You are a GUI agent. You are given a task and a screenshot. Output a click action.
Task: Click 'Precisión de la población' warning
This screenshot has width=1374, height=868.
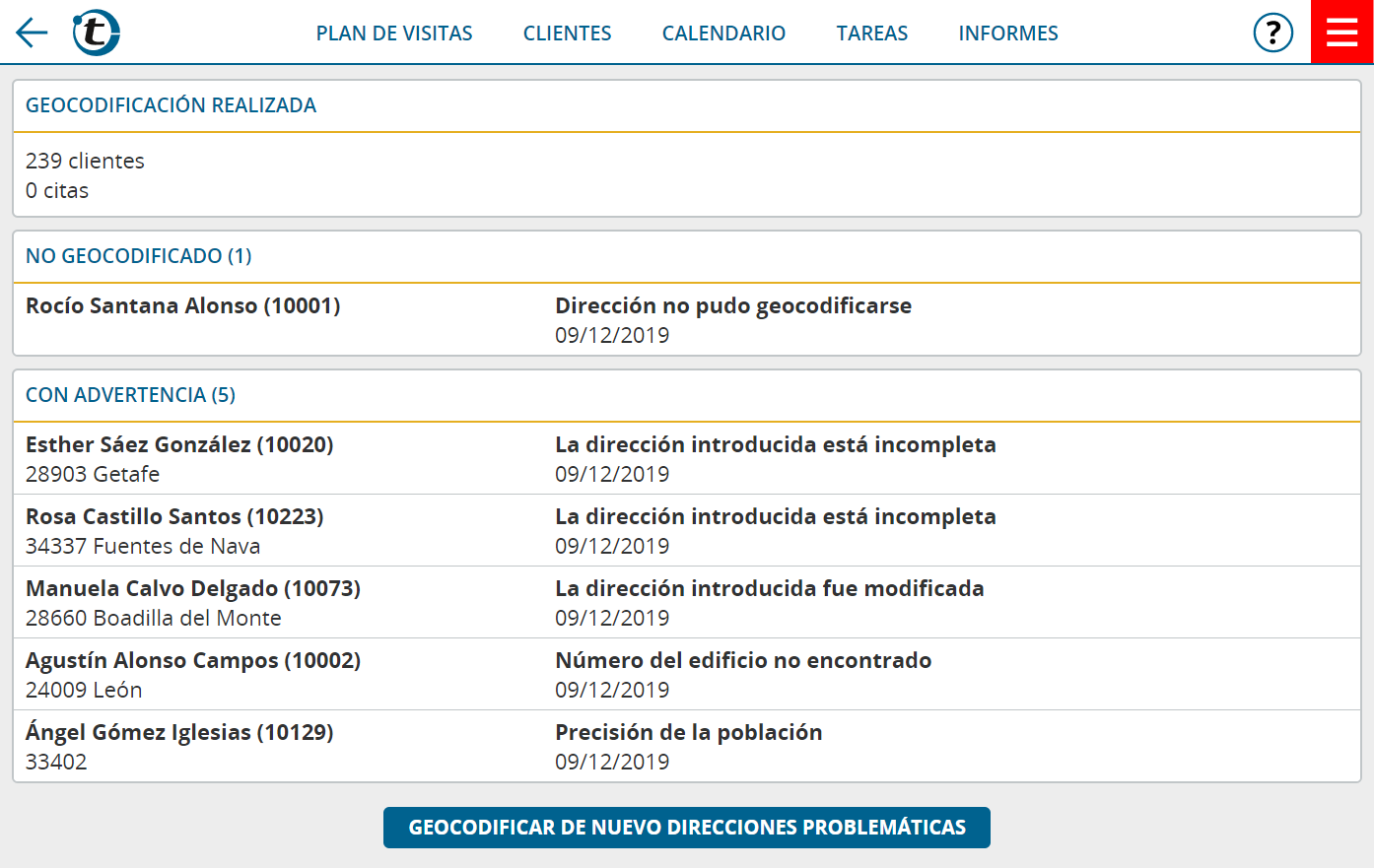pyautogui.click(x=688, y=732)
